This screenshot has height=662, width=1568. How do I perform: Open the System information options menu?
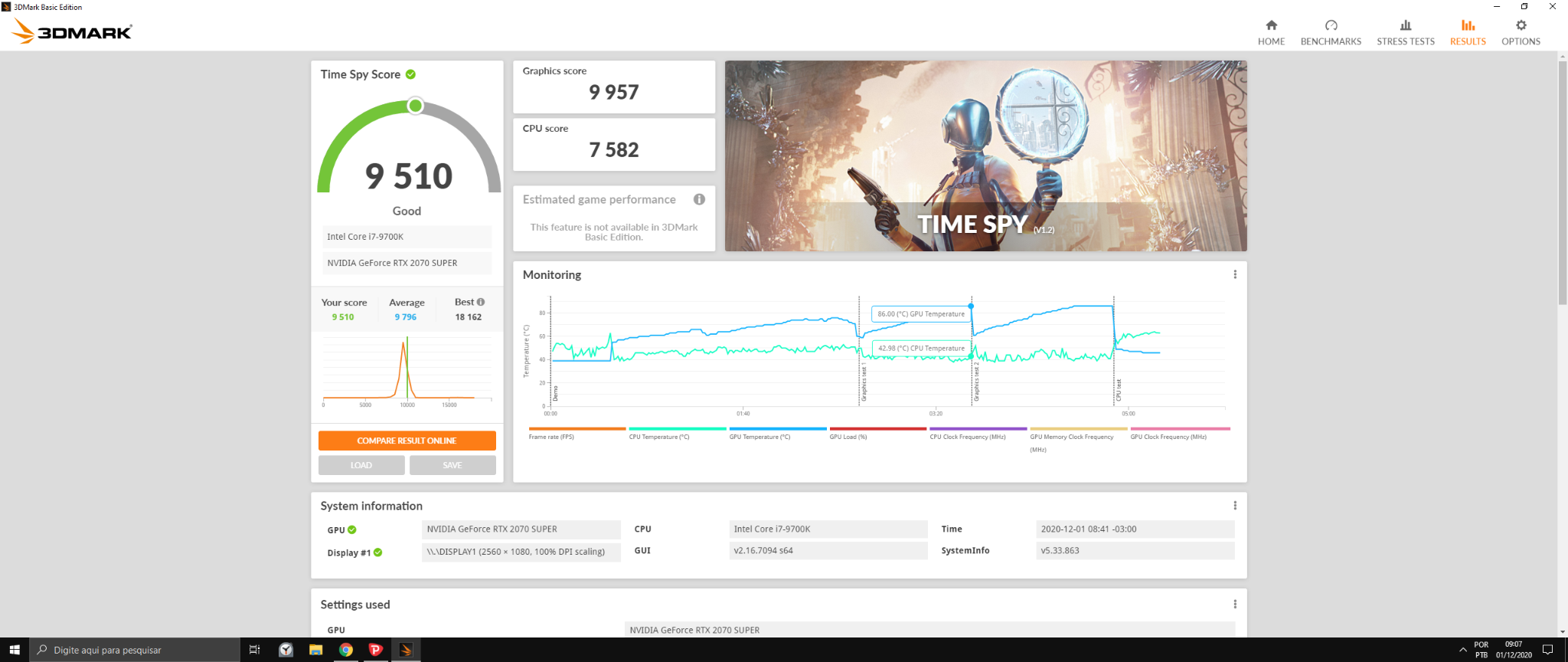[x=1235, y=506]
